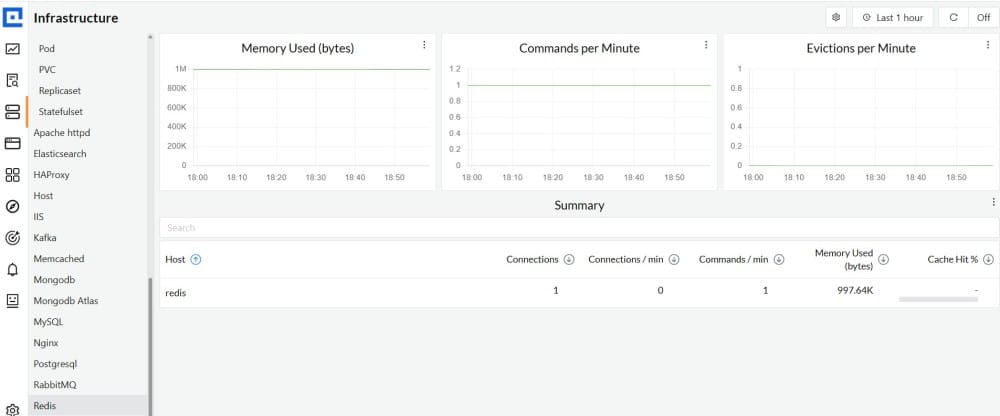This screenshot has width=1000, height=416.
Task: Open the target goals icon in sidebar
Action: tap(13, 238)
